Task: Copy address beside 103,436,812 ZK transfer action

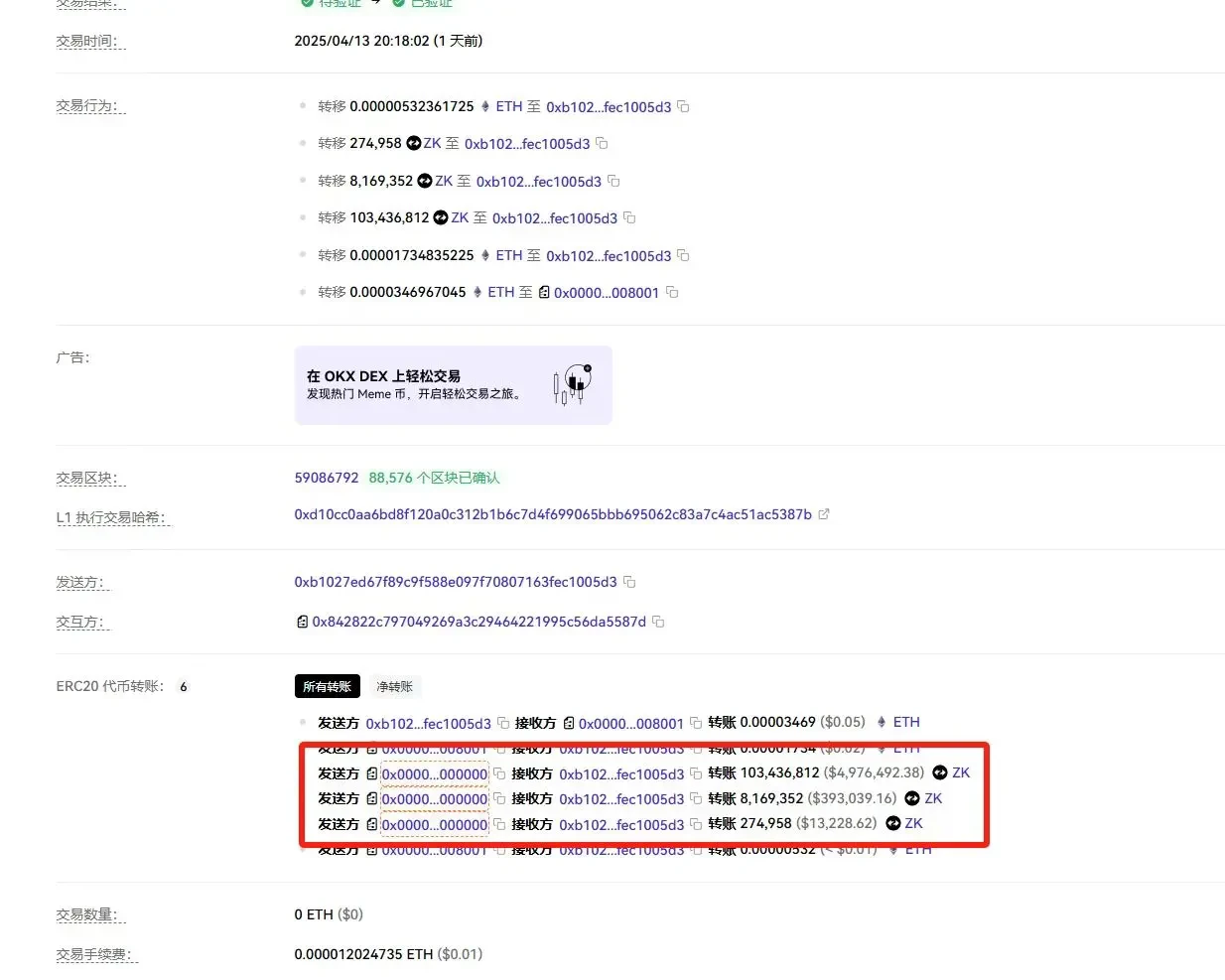Action: [629, 217]
